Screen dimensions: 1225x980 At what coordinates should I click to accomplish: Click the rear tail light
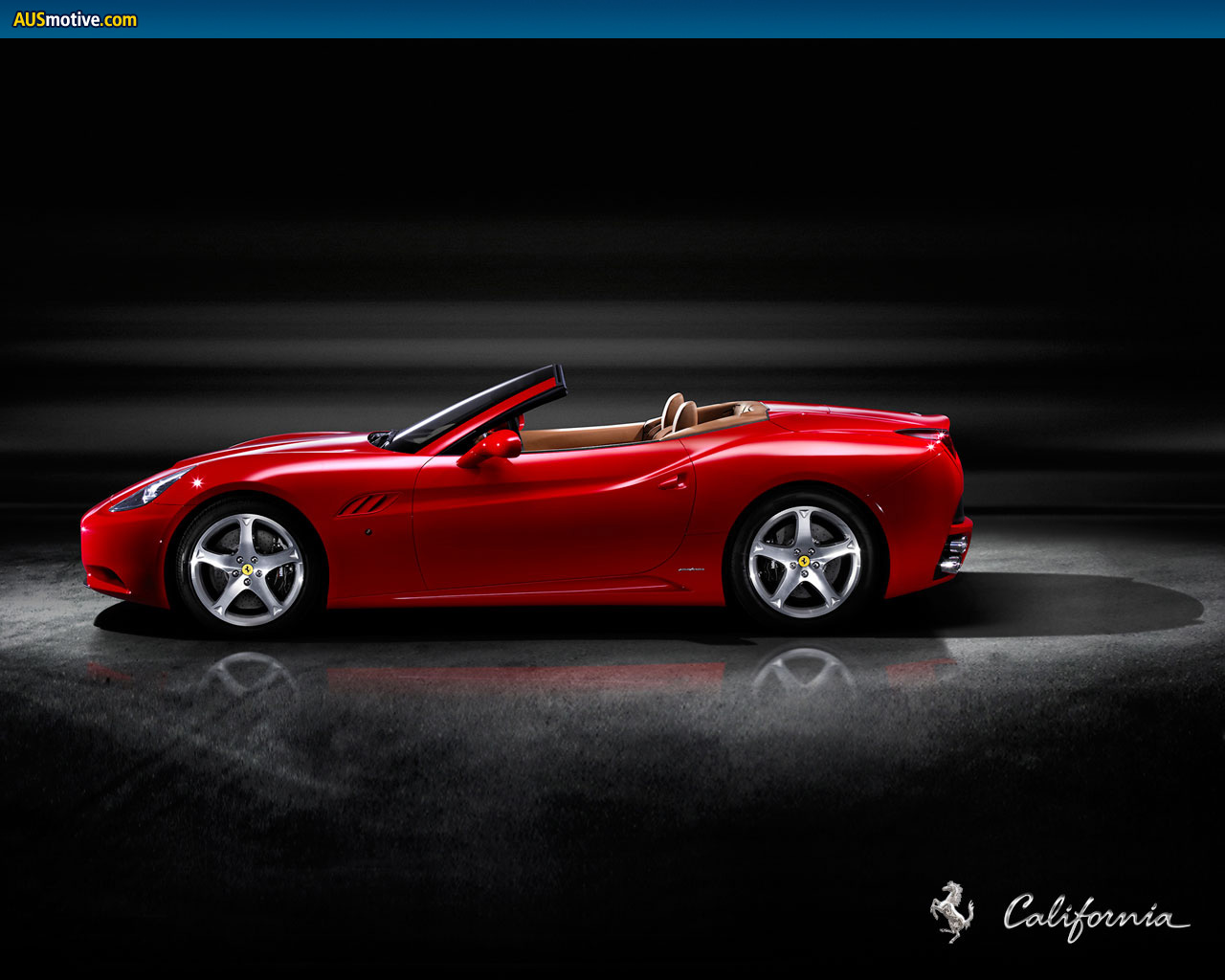click(x=942, y=441)
